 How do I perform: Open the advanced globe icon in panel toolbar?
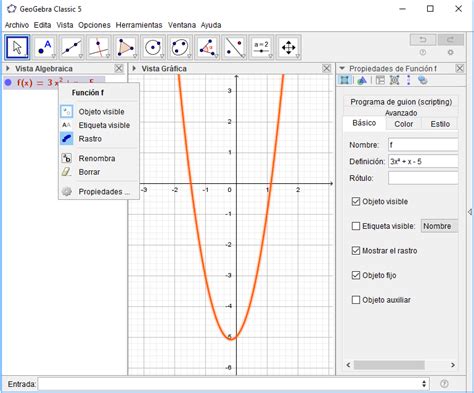(x=423, y=80)
